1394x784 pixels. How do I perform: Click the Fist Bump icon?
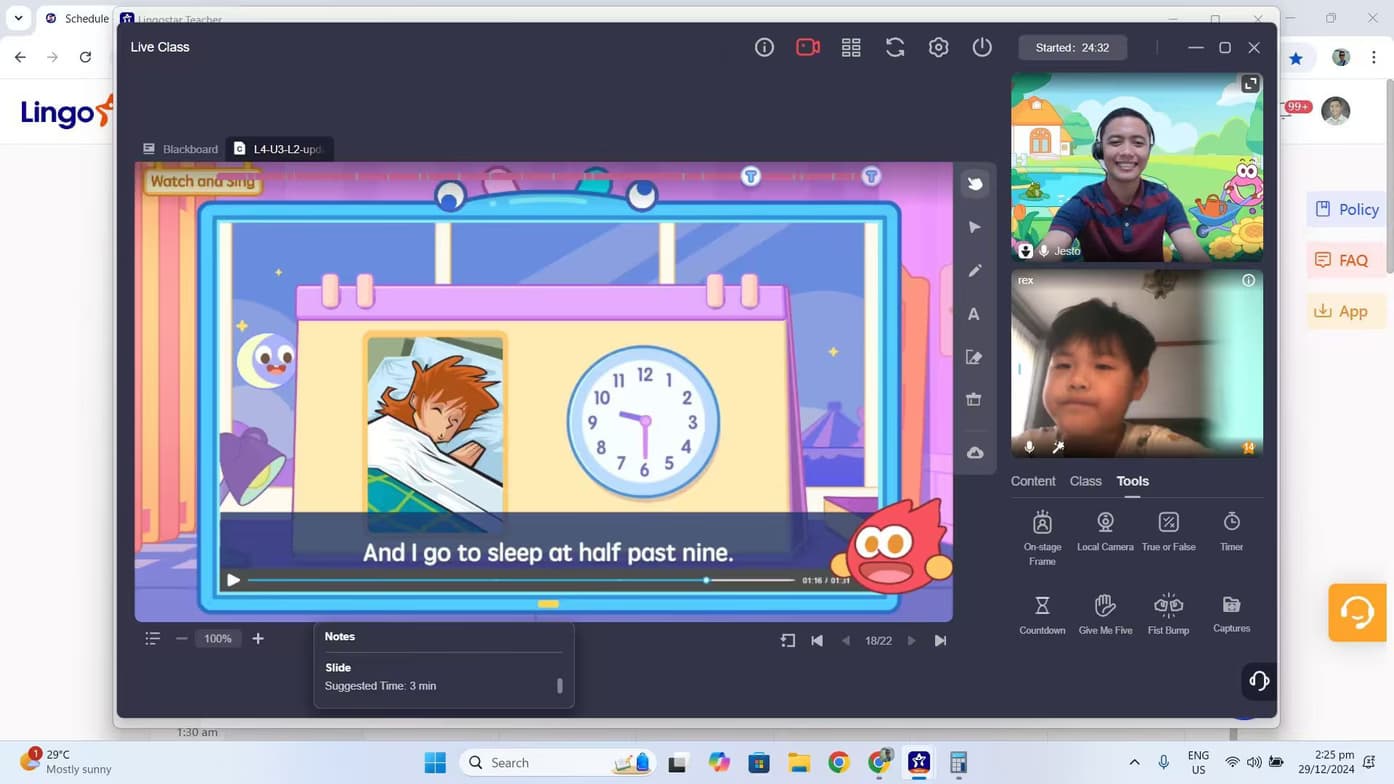click(1168, 613)
